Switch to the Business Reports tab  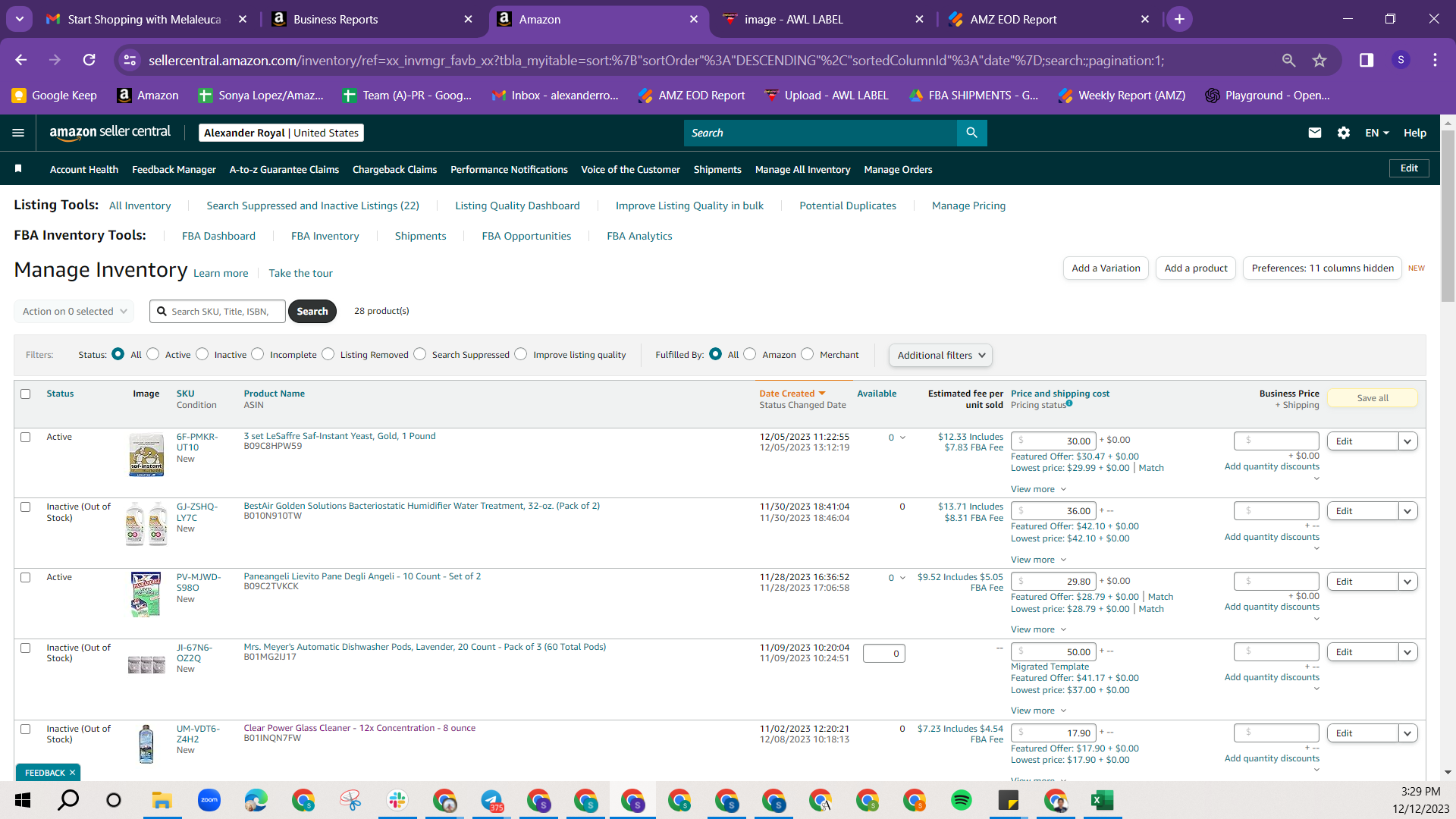tap(372, 19)
